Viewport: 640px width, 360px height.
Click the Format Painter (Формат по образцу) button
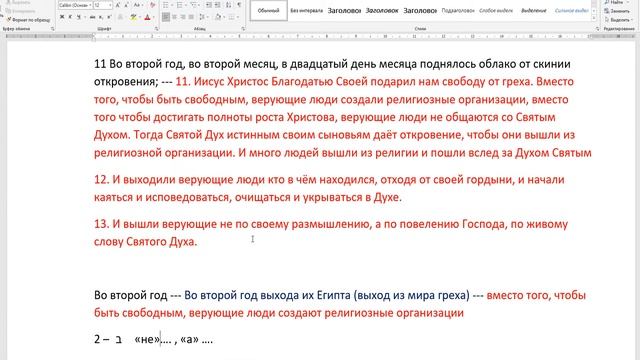click(x=28, y=20)
